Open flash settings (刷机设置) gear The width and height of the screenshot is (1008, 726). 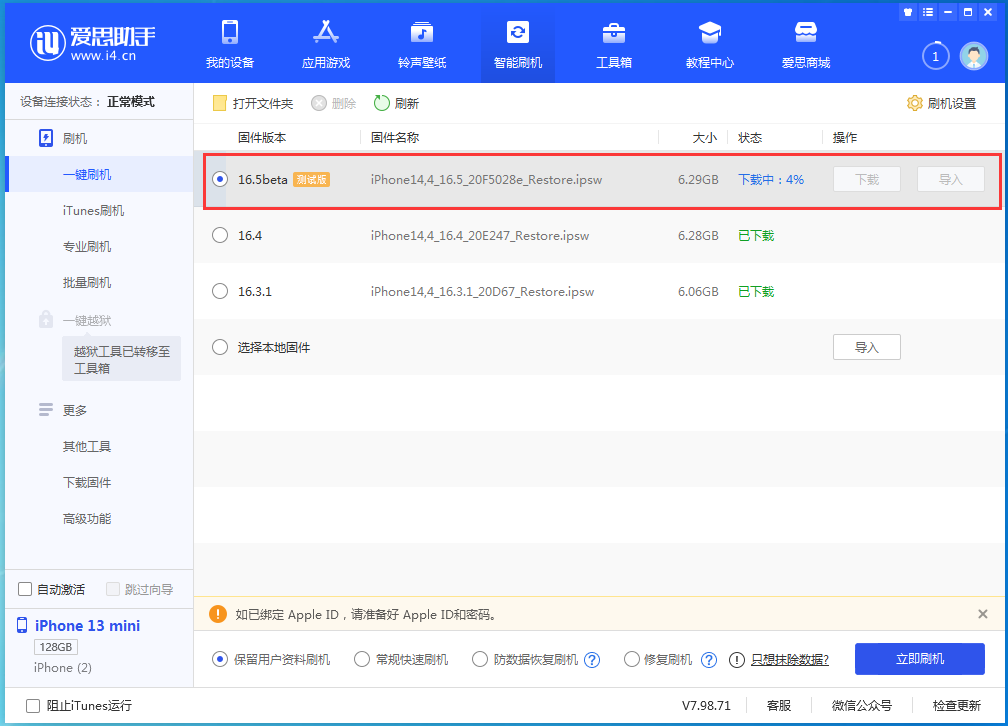pos(941,104)
